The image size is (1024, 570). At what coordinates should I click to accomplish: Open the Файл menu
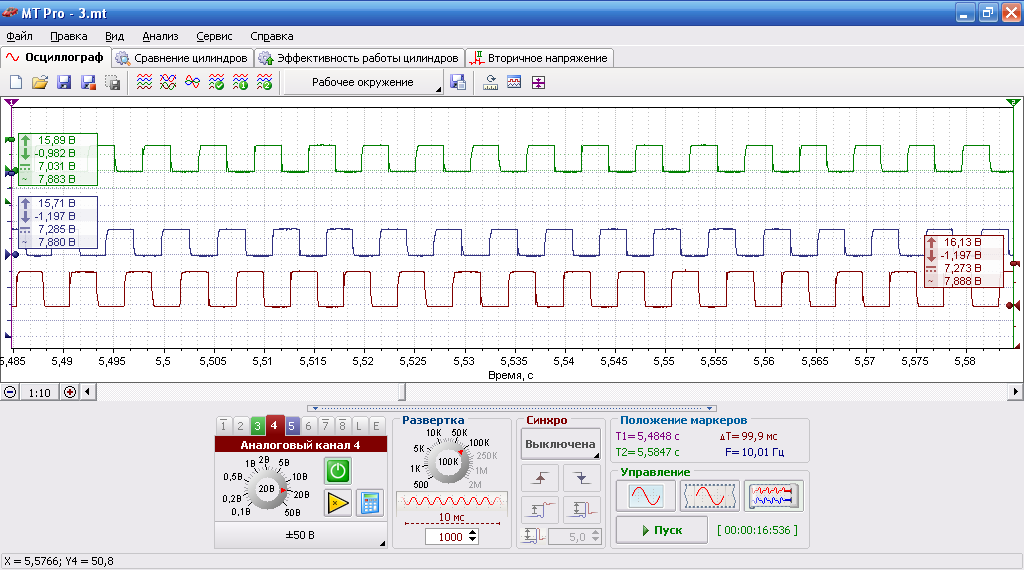coord(20,37)
